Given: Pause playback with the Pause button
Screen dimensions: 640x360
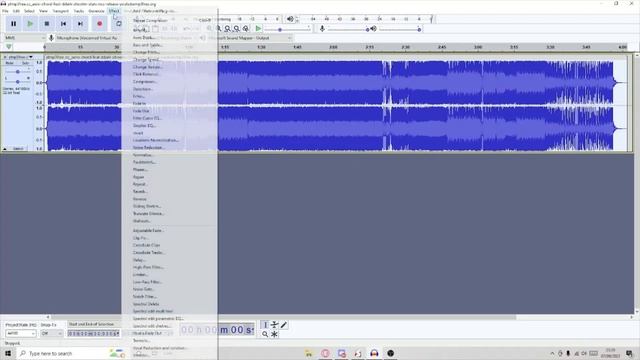Looking at the screenshot, I should (x=13, y=24).
